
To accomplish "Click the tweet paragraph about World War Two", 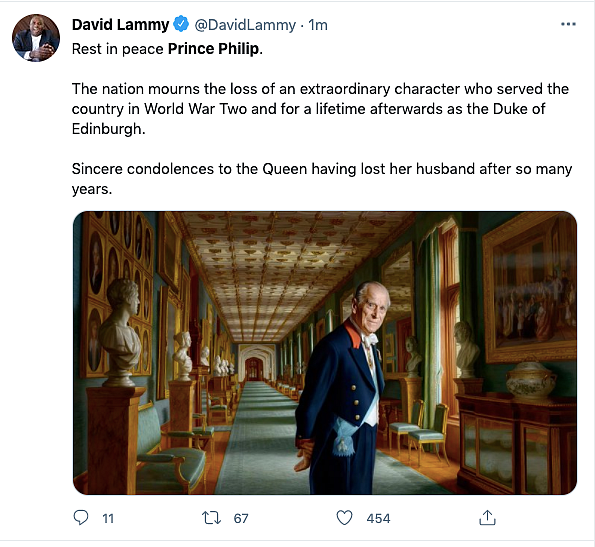I will coord(320,109).
